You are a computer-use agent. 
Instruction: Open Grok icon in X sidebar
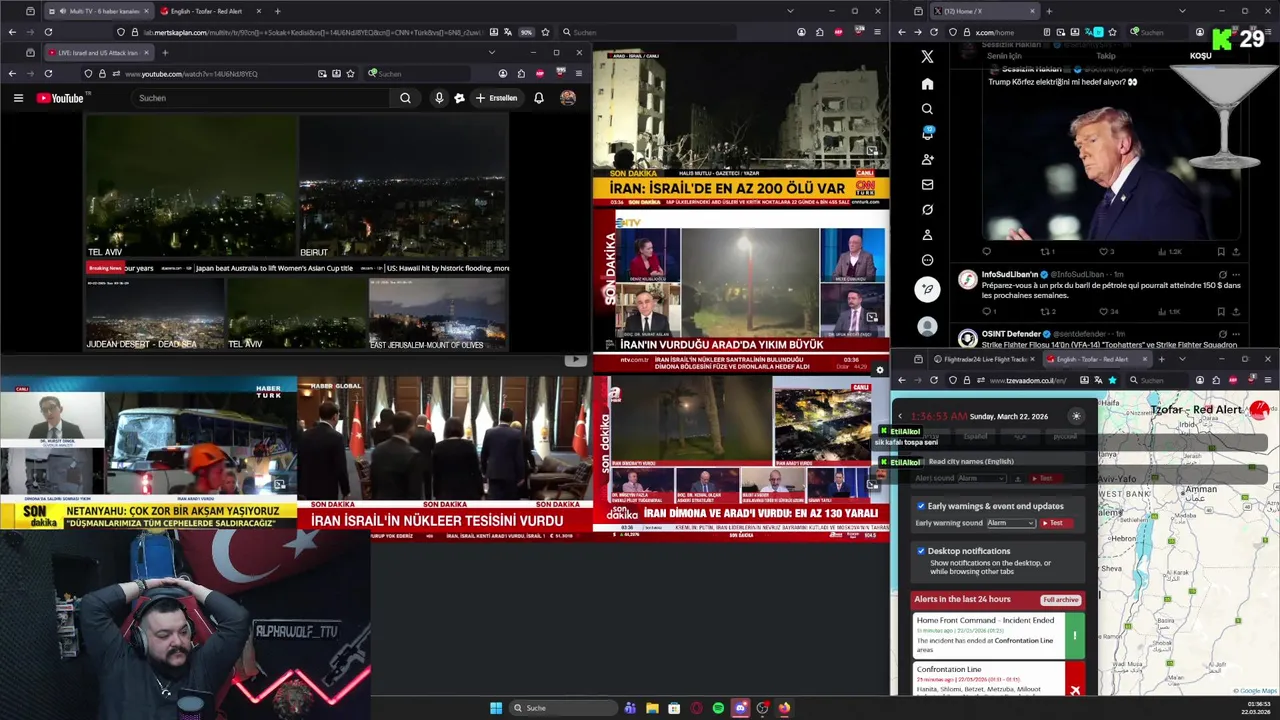927,210
